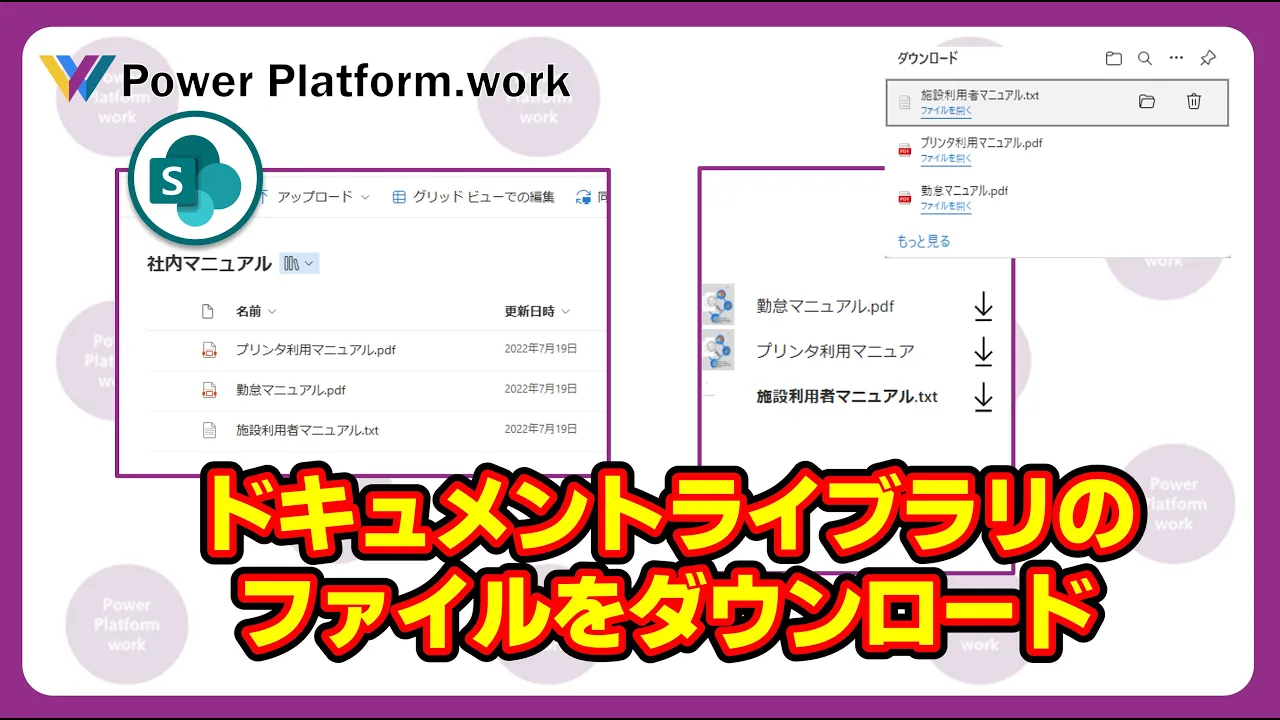The height and width of the screenshot is (720, 1280).
Task: Click the sync icon in SharePoint toolbar
Action: [584, 197]
